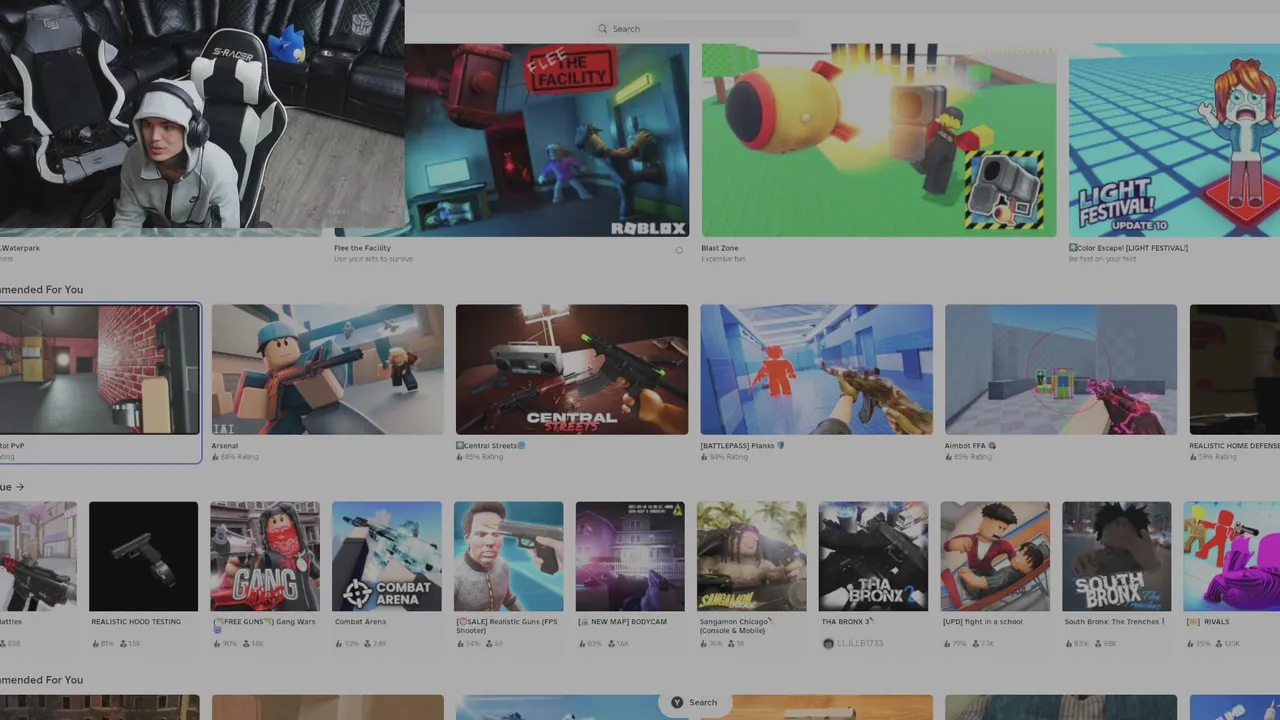
Task: Open the BODYCAM game thumbnail
Action: point(630,556)
